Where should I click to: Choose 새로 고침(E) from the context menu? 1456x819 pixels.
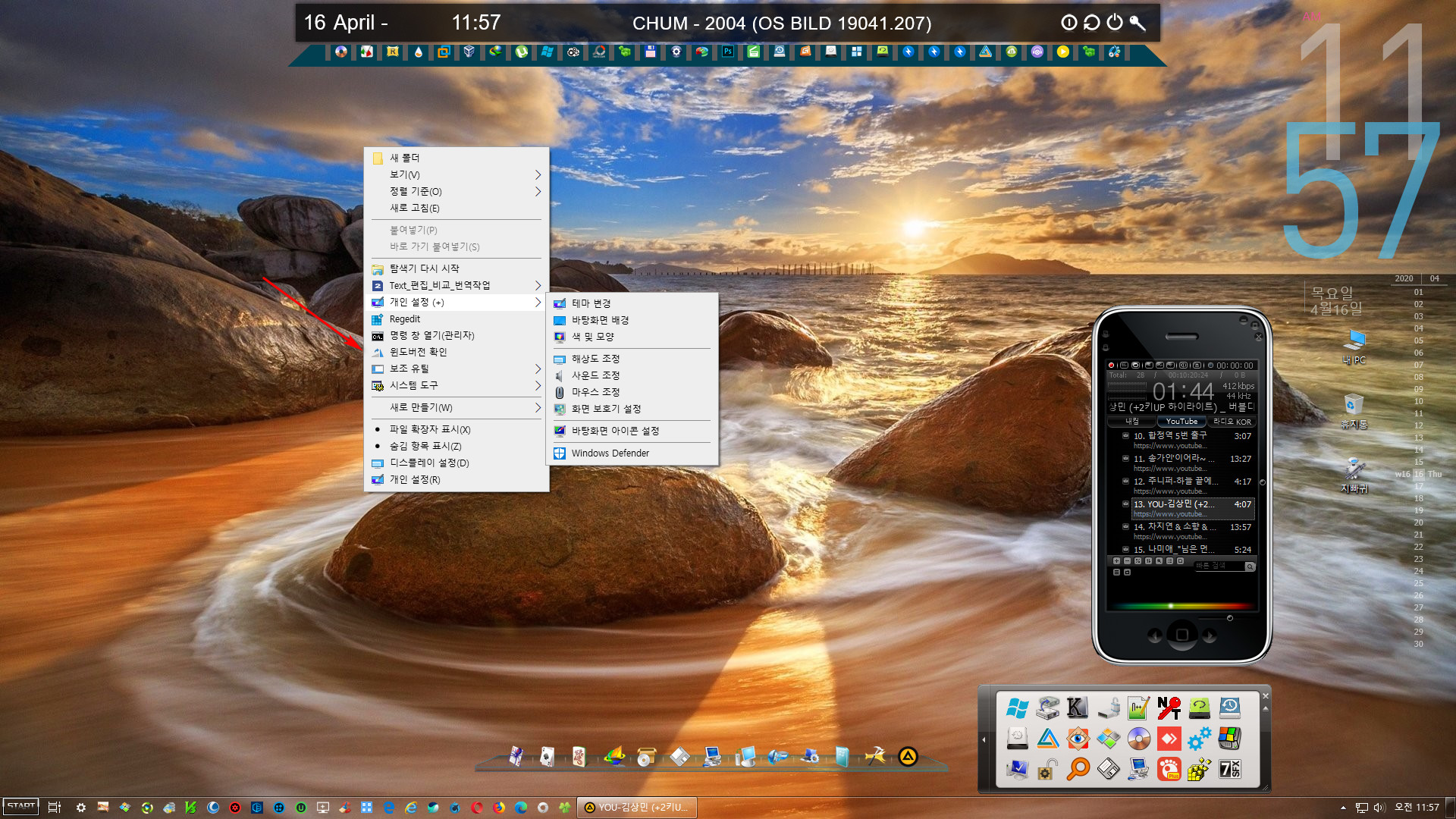(456, 208)
